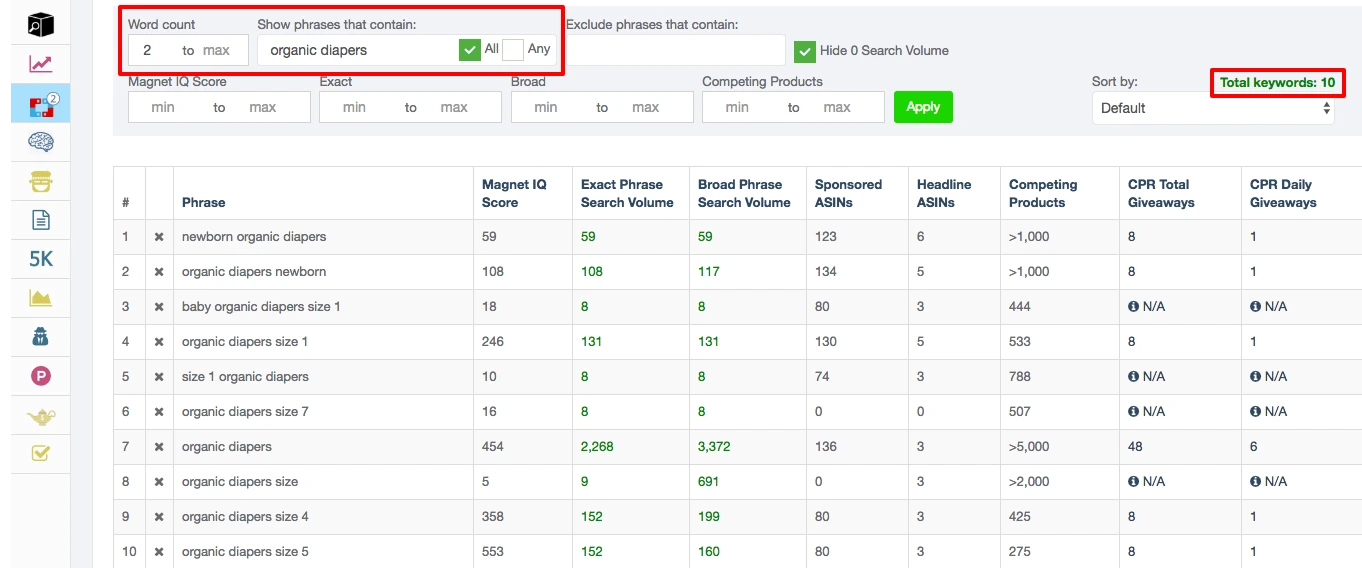Click the genie lamp sidebar icon

click(41, 416)
